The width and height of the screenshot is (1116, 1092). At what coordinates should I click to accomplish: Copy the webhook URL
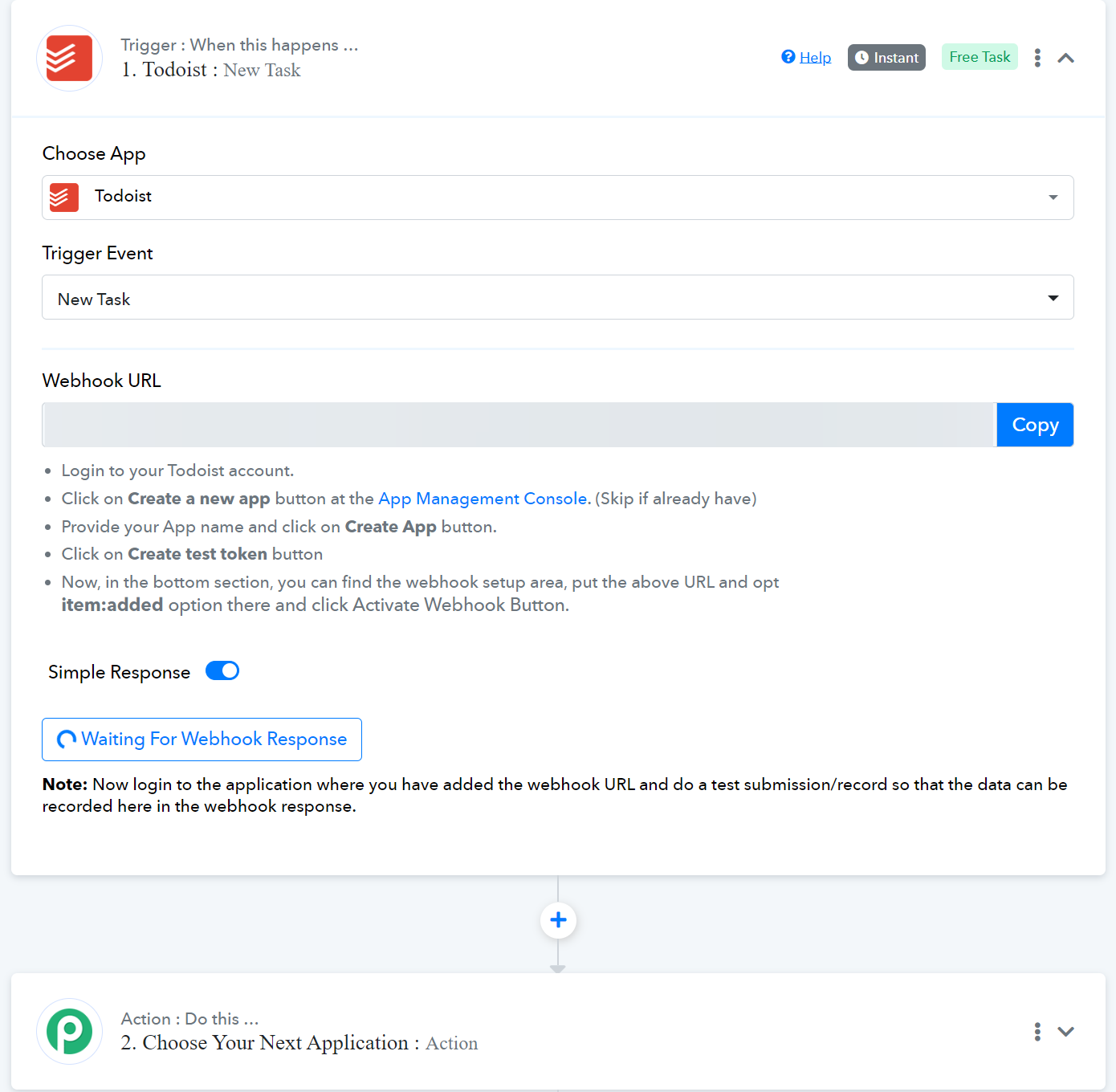pyautogui.click(x=1035, y=425)
